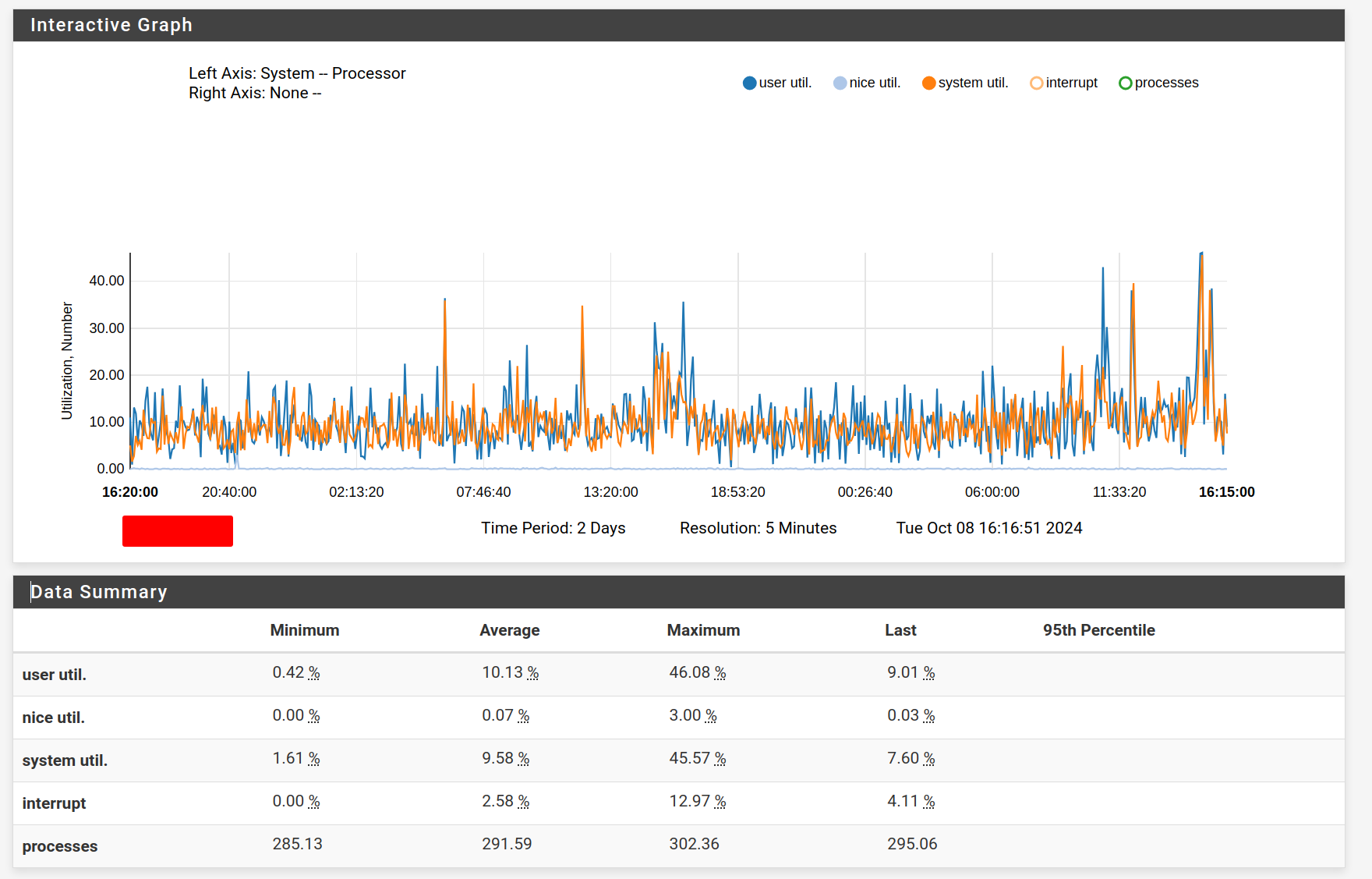Screen dimensions: 1372x879
Task: Select the interrupt row label
Action: 54,803
